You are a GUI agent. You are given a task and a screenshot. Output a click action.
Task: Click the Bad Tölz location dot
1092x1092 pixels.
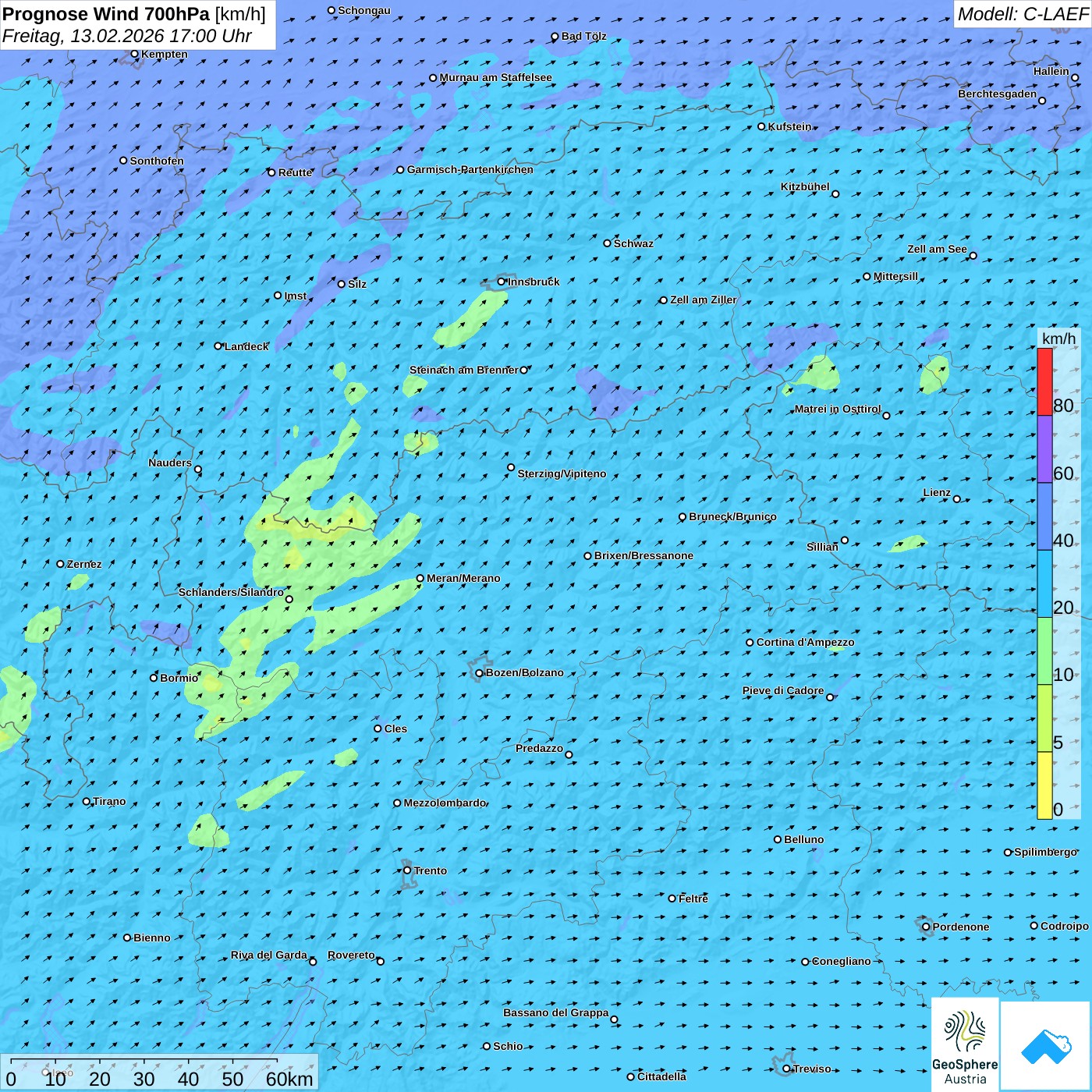(555, 37)
